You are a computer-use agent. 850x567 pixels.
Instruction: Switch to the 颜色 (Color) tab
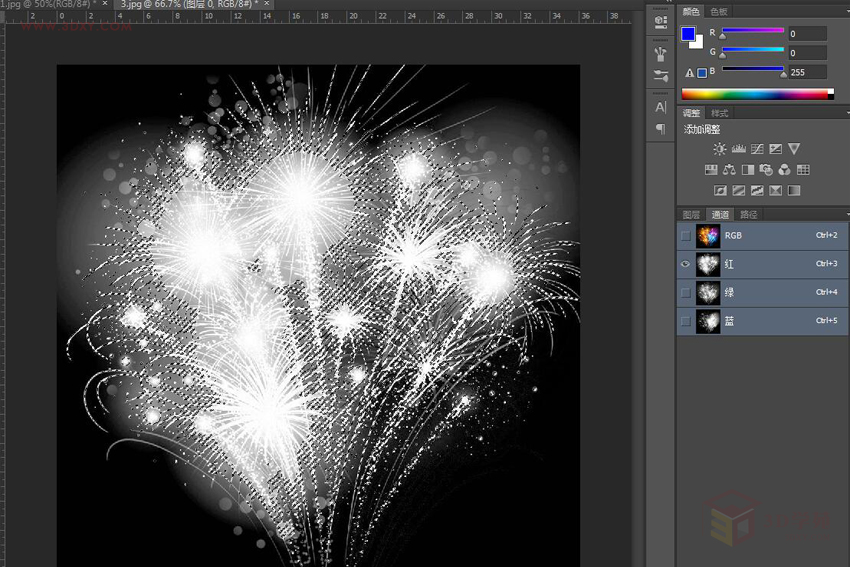click(x=691, y=11)
